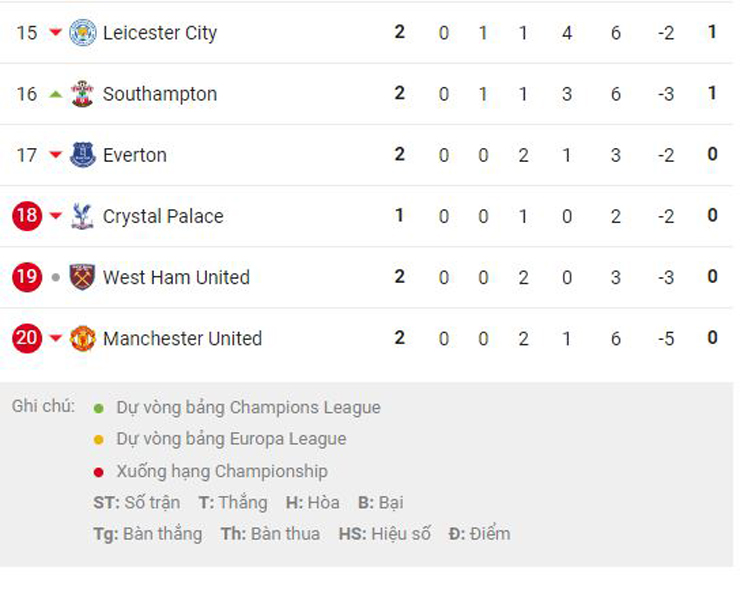Click West Ham's grey unchanged-rank dot

click(56, 278)
